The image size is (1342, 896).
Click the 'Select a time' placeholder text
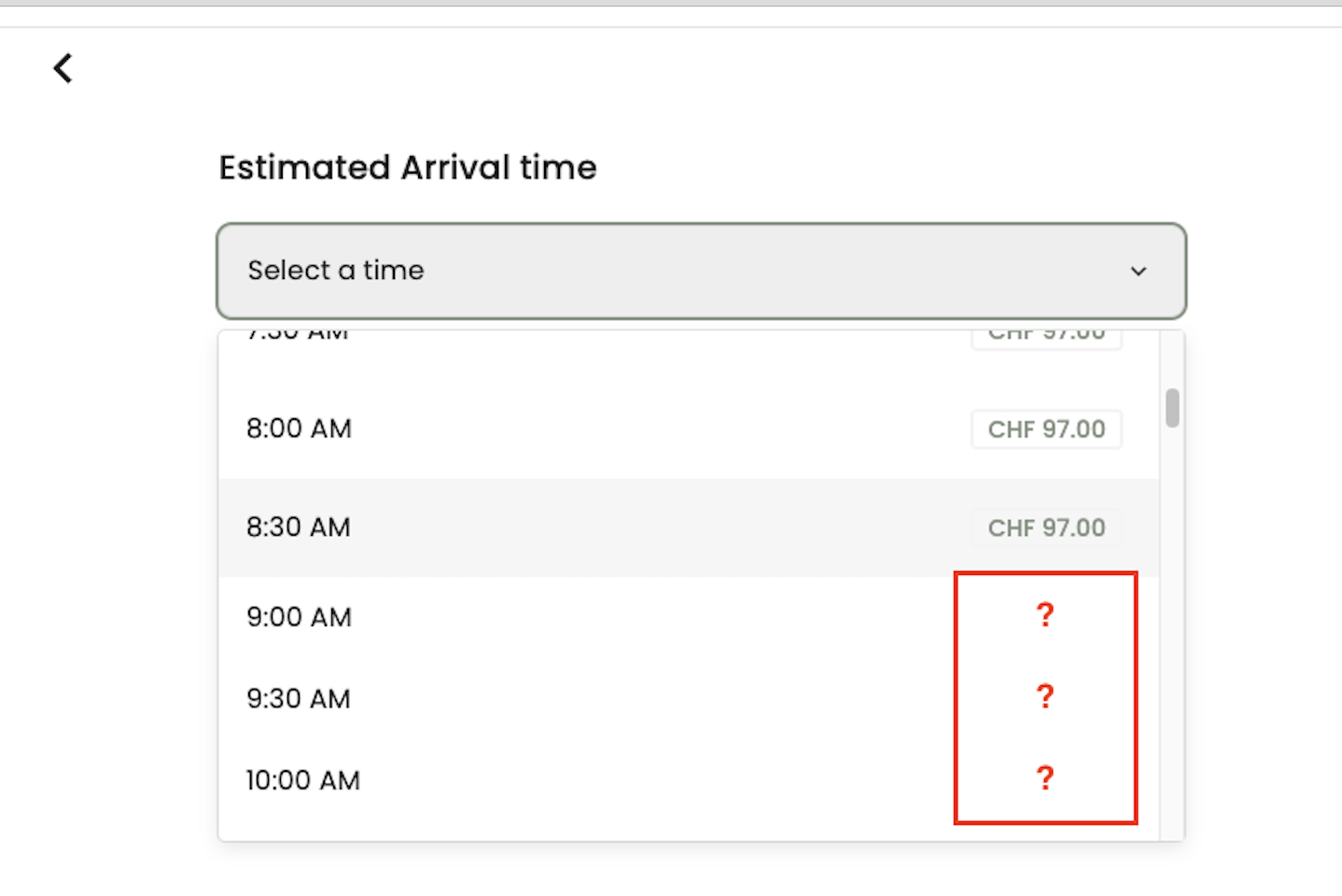pyautogui.click(x=336, y=271)
